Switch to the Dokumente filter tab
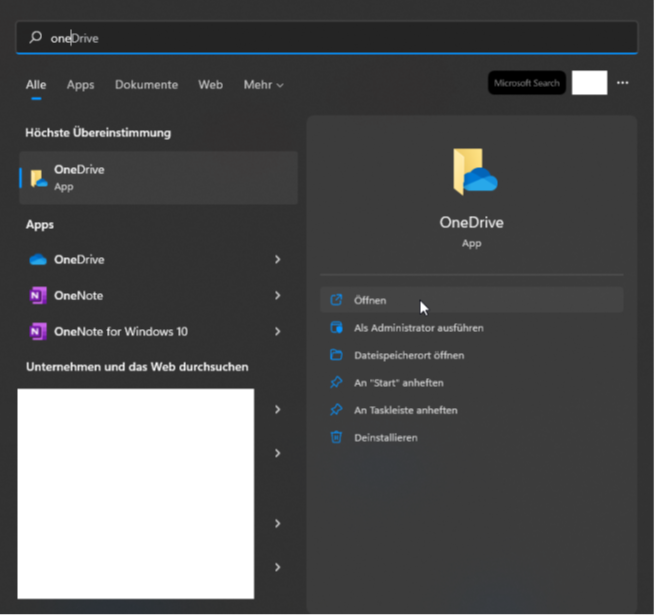The width and height of the screenshot is (655, 615). click(146, 85)
